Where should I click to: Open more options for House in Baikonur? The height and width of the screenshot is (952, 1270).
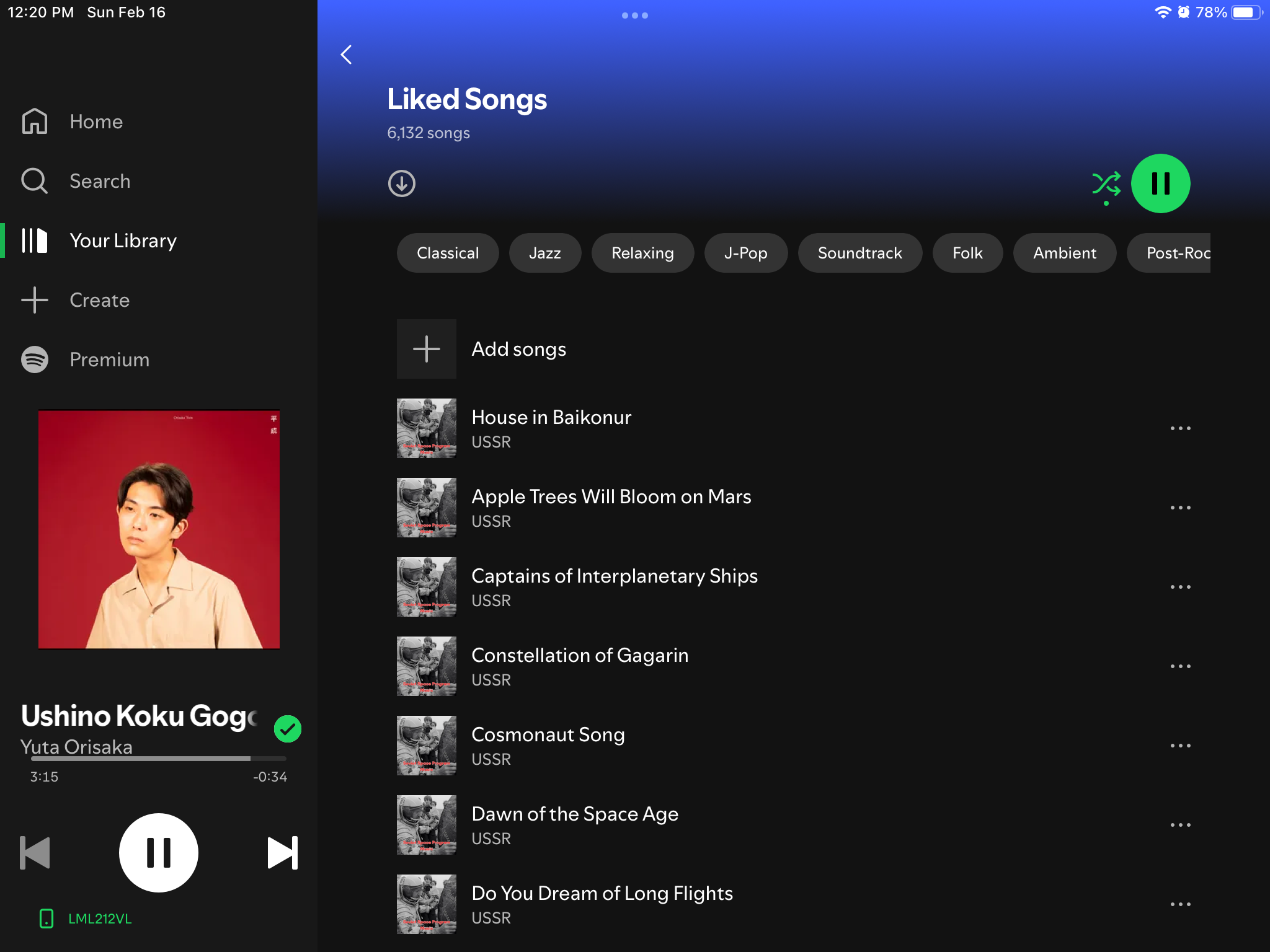pos(1180,428)
